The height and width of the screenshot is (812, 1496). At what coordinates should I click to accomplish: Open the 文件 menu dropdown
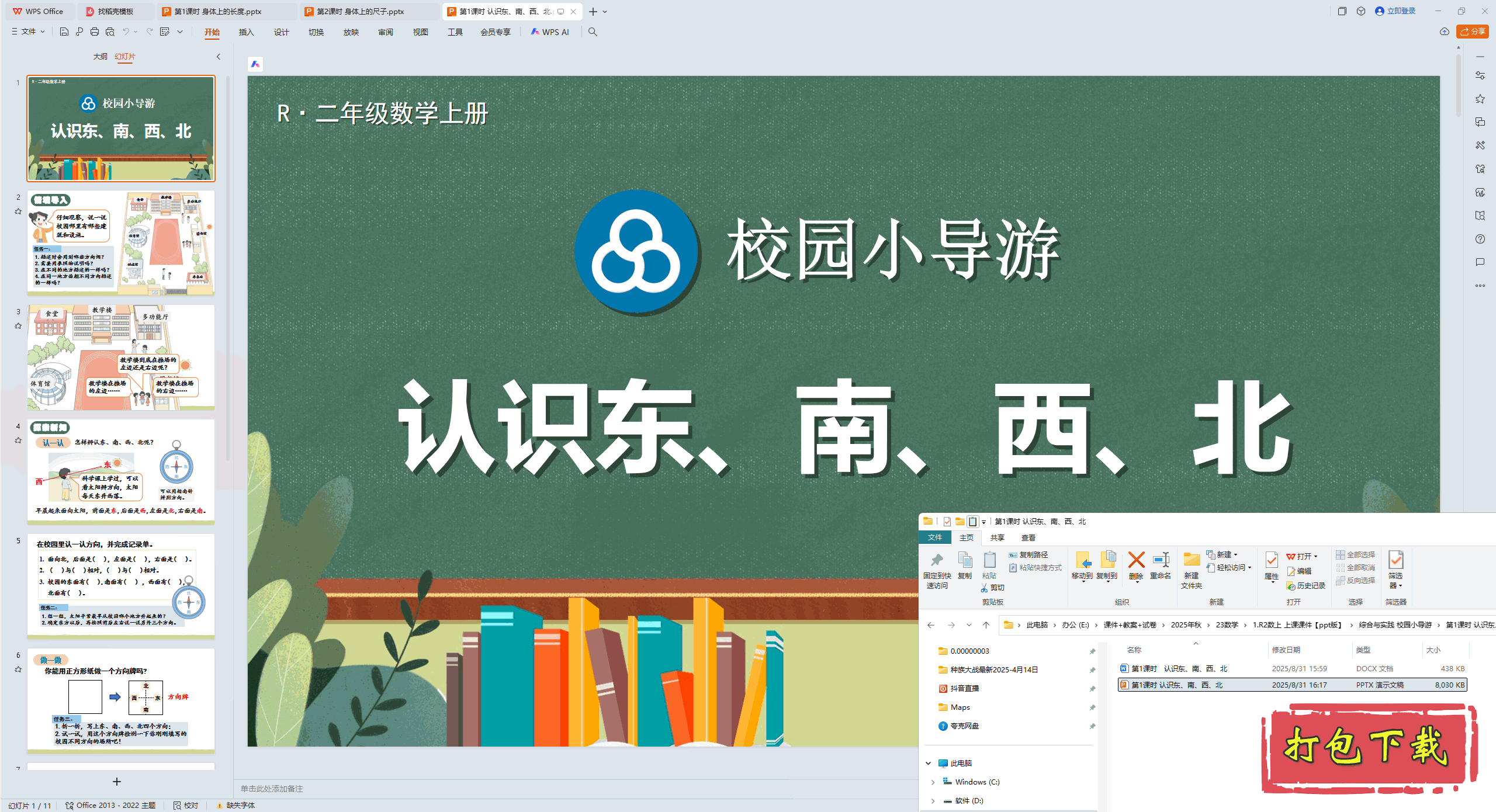tap(28, 32)
